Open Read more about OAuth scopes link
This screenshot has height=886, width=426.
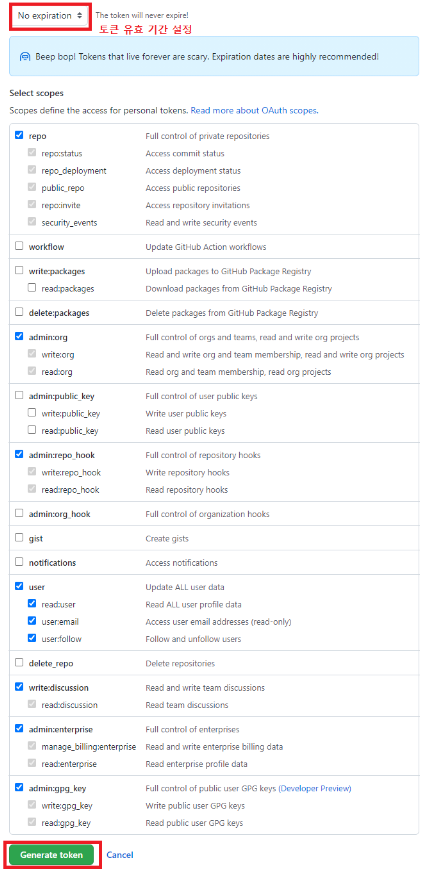coord(254,111)
